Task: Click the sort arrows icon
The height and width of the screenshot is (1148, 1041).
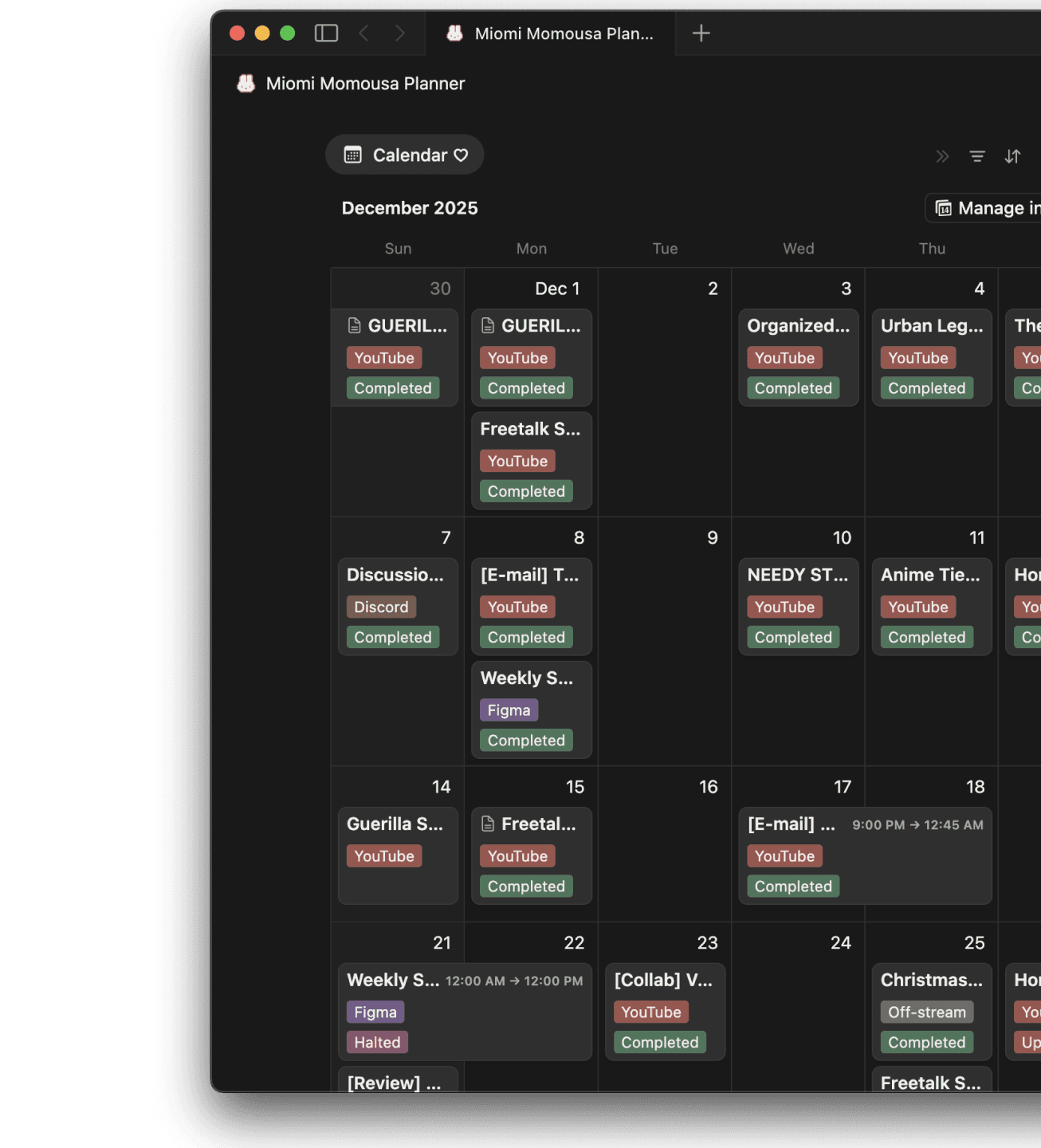Action: [1012, 156]
